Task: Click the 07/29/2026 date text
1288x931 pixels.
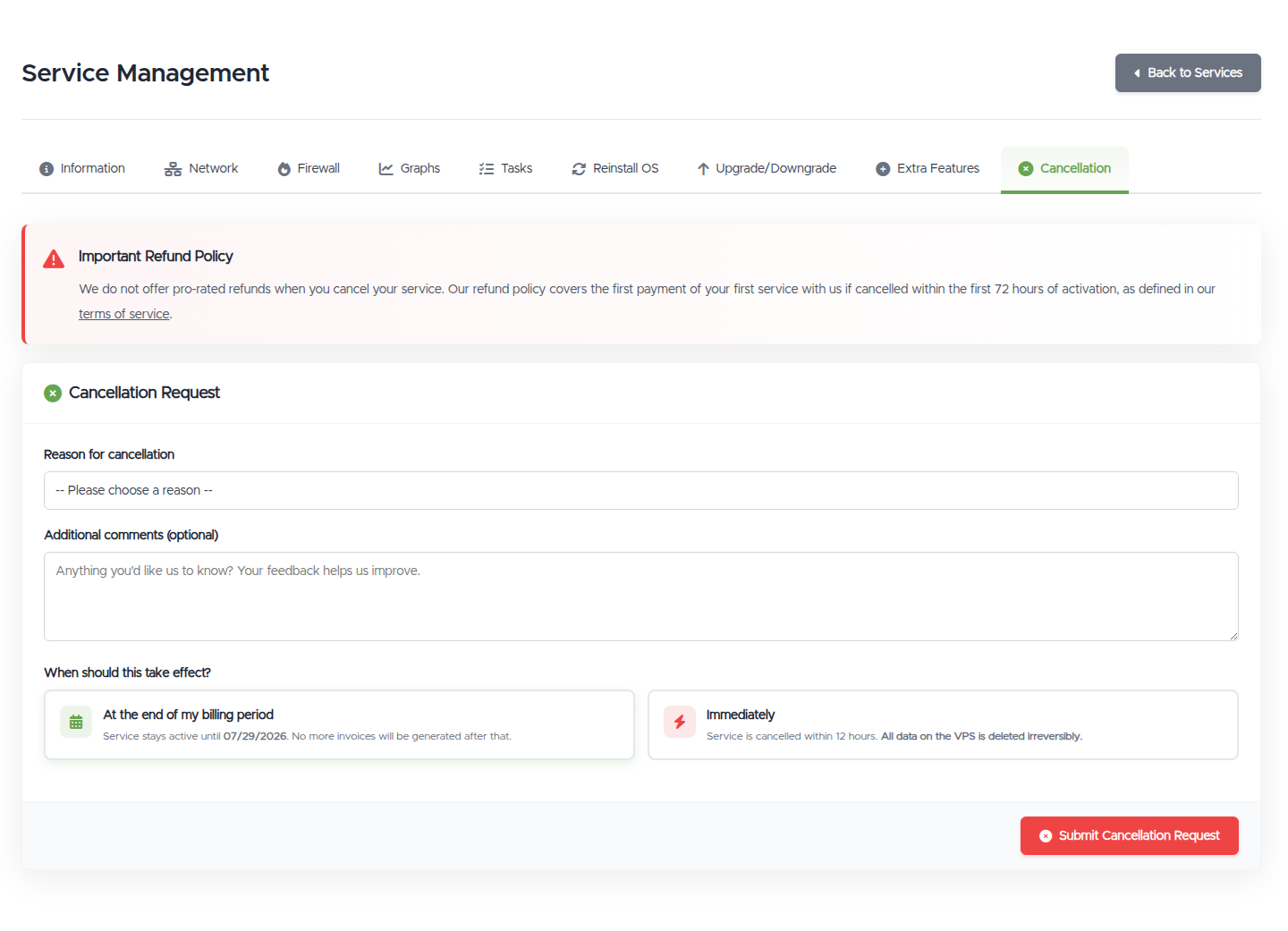Action: click(255, 737)
